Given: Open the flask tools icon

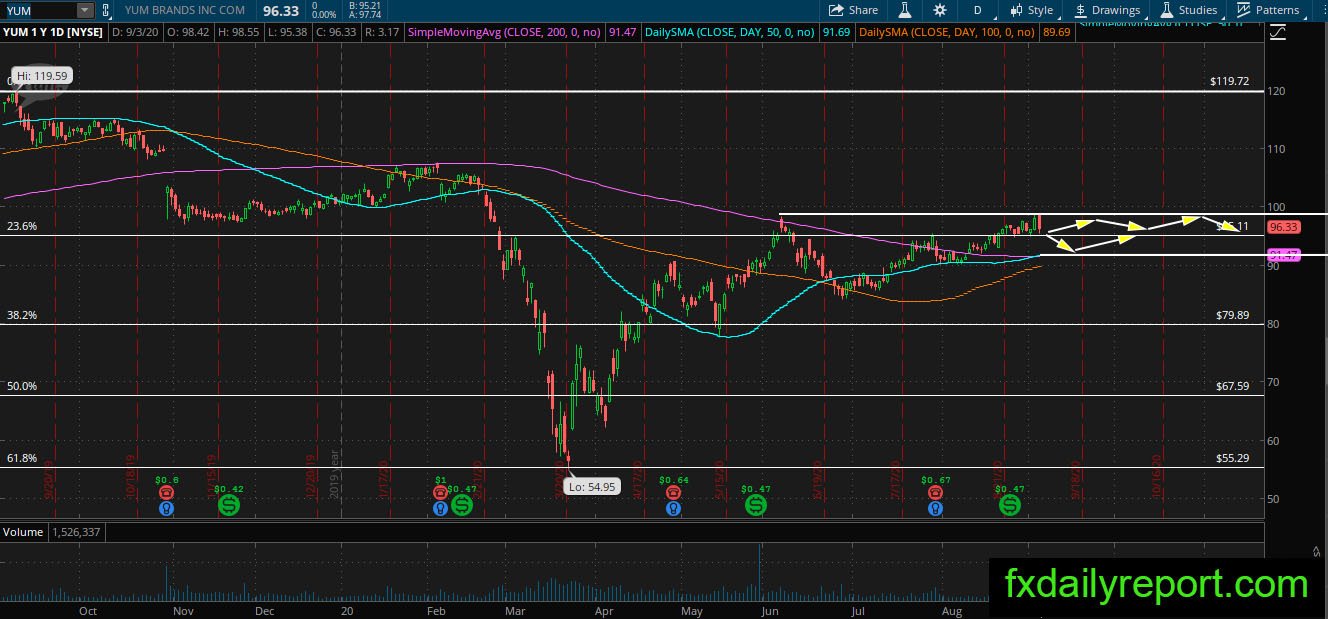Looking at the screenshot, I should tap(904, 10).
